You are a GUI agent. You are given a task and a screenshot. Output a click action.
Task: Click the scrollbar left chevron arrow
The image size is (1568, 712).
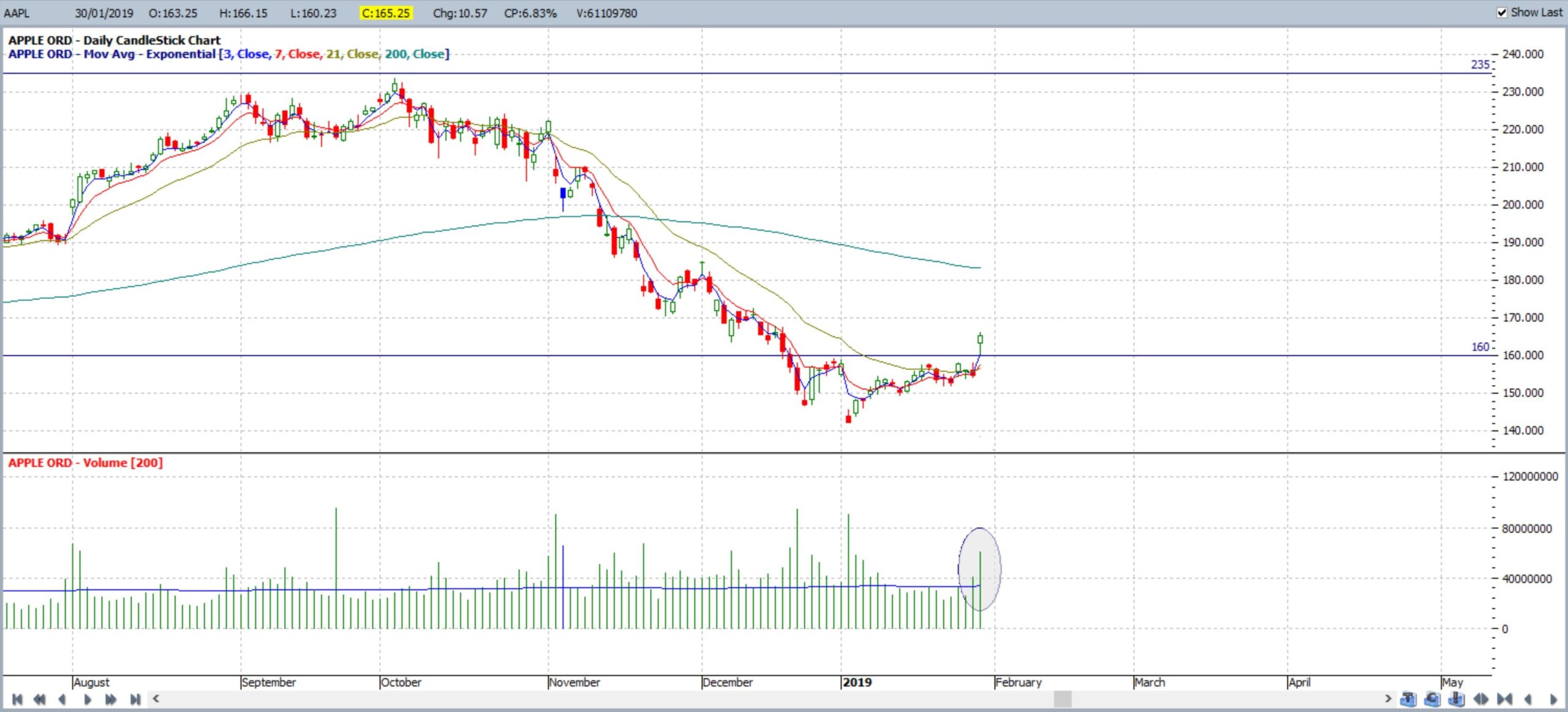tap(156, 698)
